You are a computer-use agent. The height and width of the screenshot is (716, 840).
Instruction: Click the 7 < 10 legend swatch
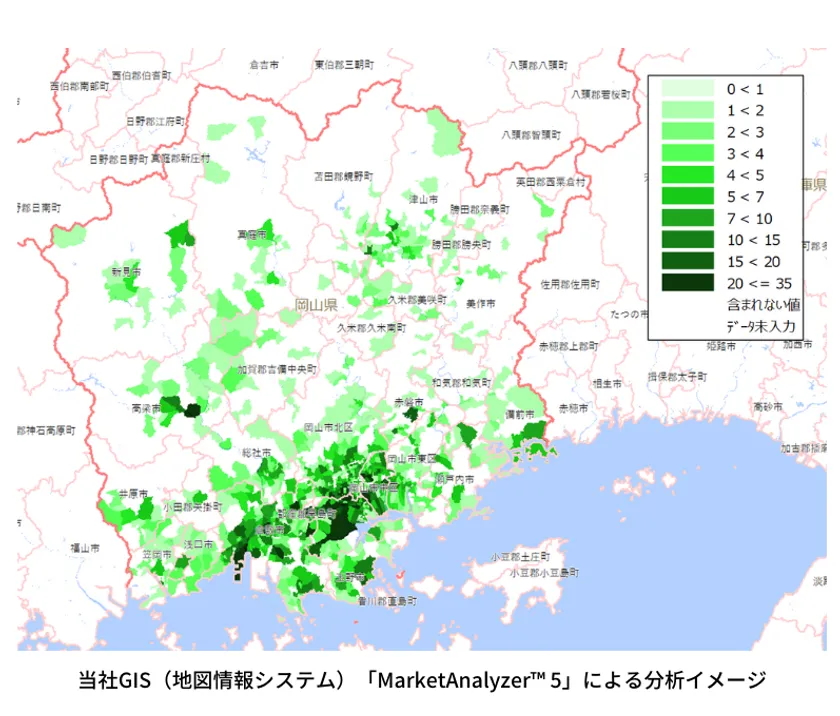point(687,218)
